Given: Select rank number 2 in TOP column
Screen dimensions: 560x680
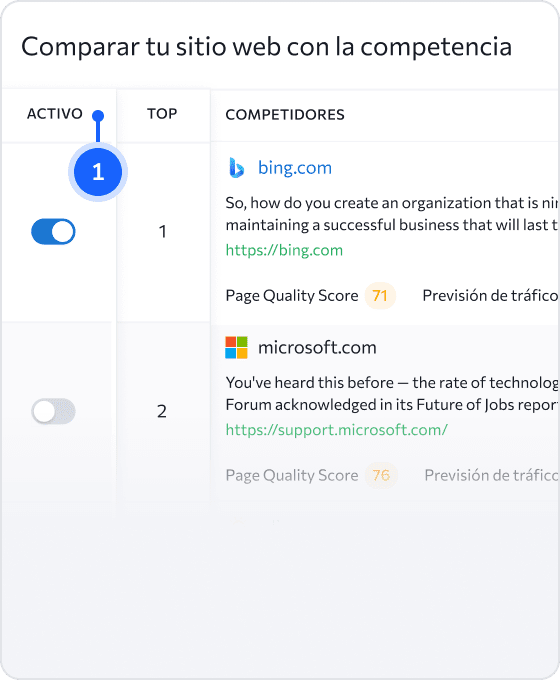Looking at the screenshot, I should [x=162, y=411].
